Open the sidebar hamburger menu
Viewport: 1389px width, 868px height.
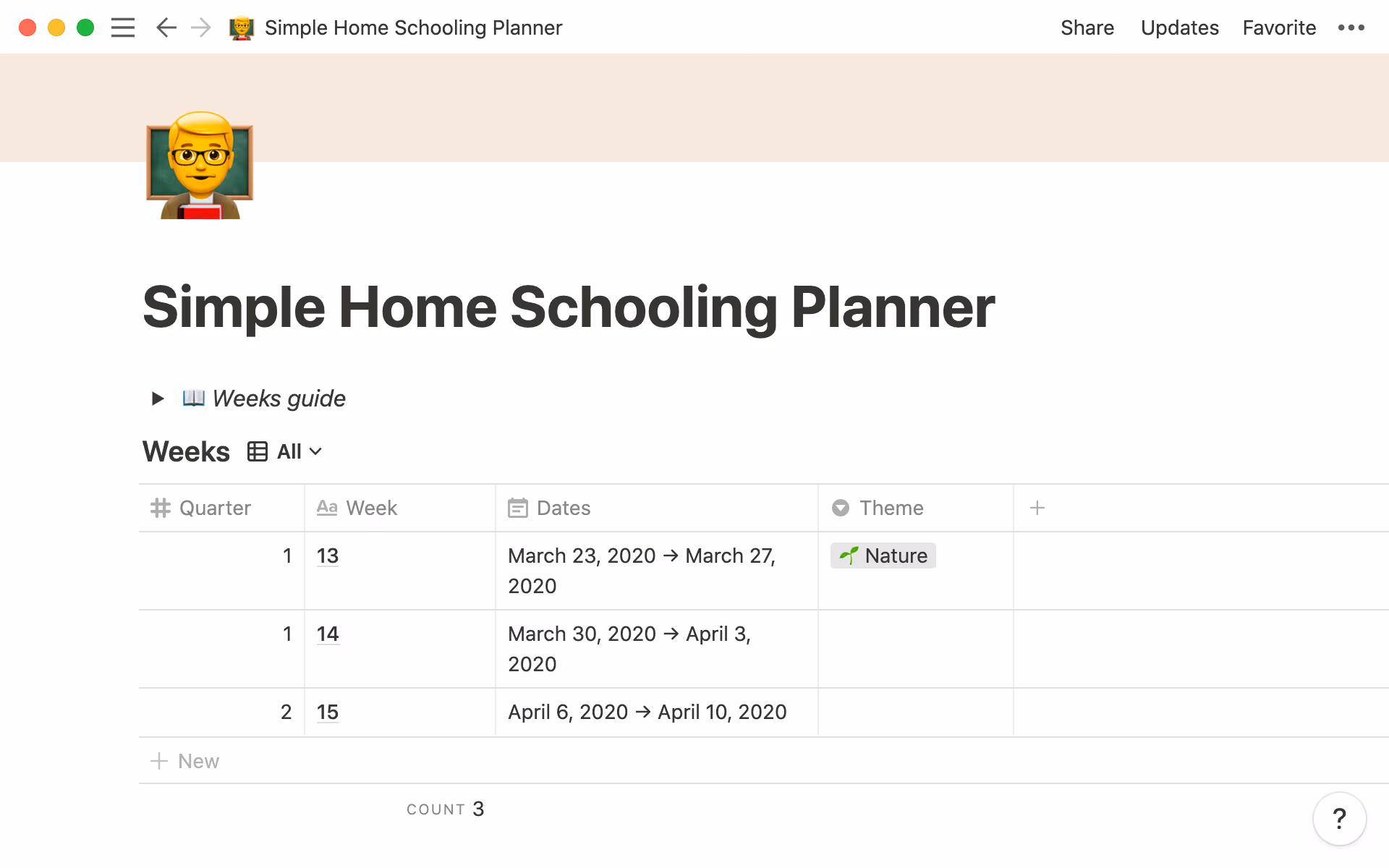[123, 27]
